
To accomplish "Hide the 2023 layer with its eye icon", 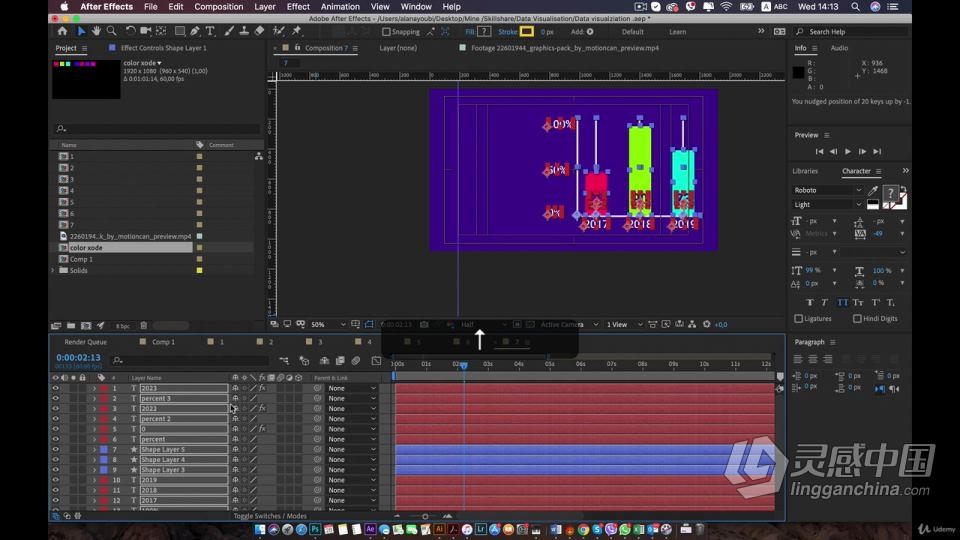I will 56,388.
